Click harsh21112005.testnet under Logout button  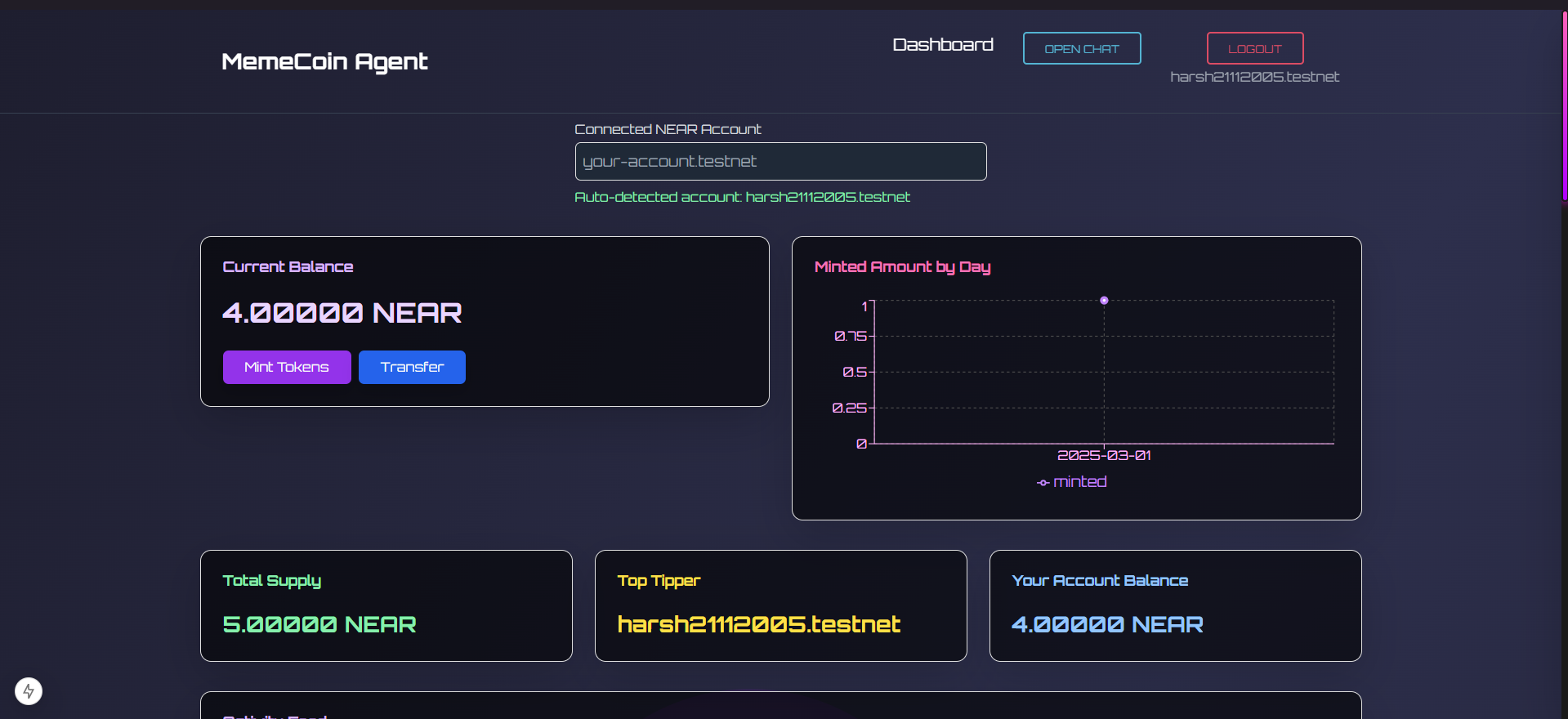[1254, 77]
